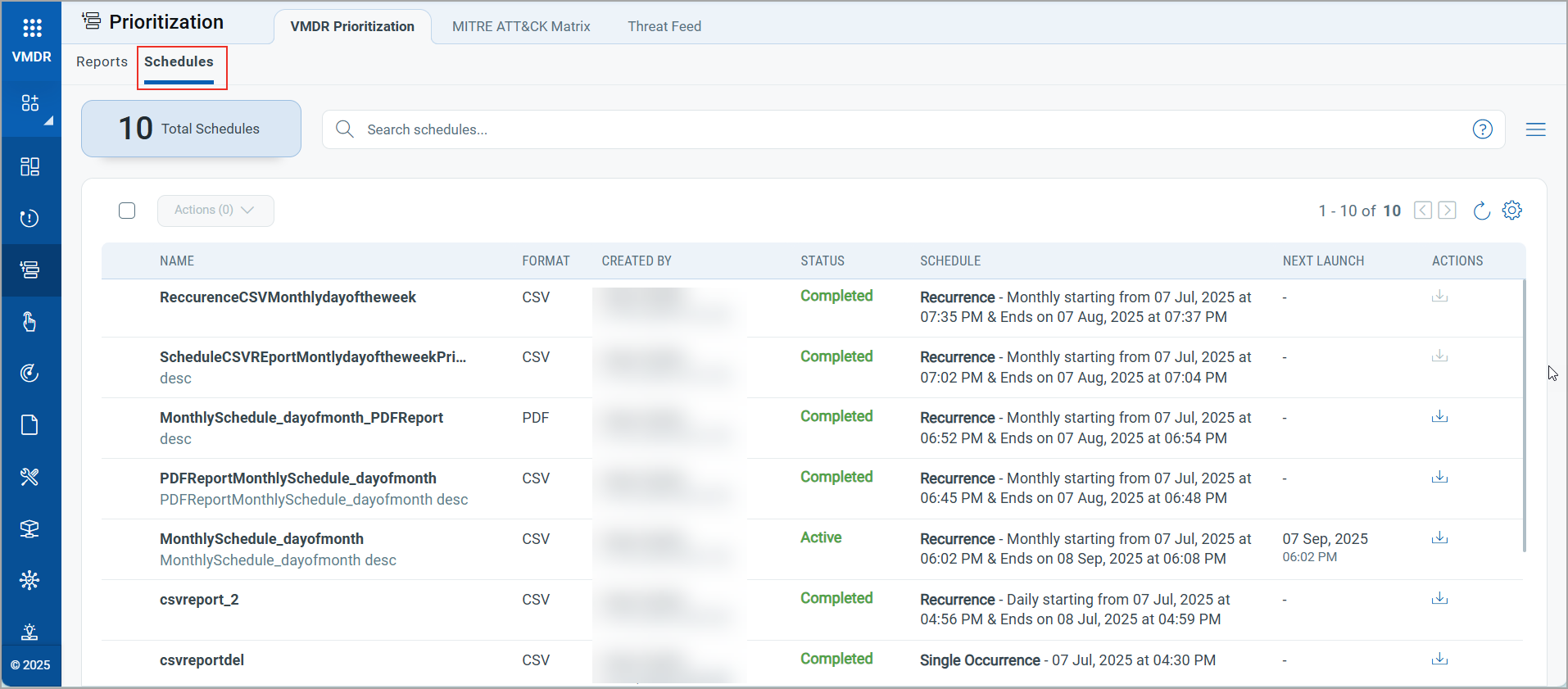The width and height of the screenshot is (1568, 689).
Task: Expand the Actions (0) dropdown
Action: coord(215,211)
